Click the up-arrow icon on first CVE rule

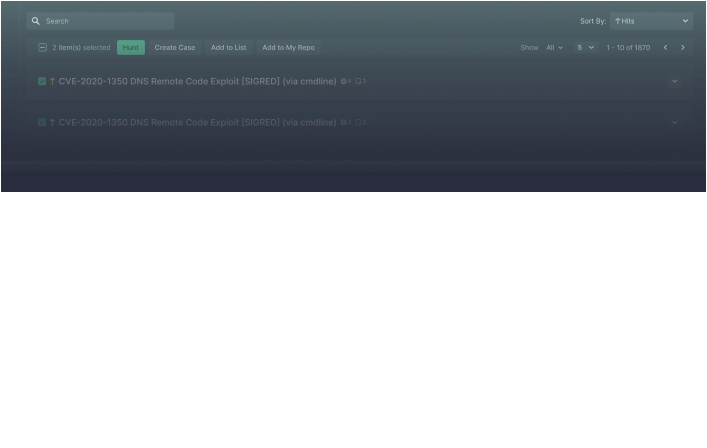click(x=52, y=81)
